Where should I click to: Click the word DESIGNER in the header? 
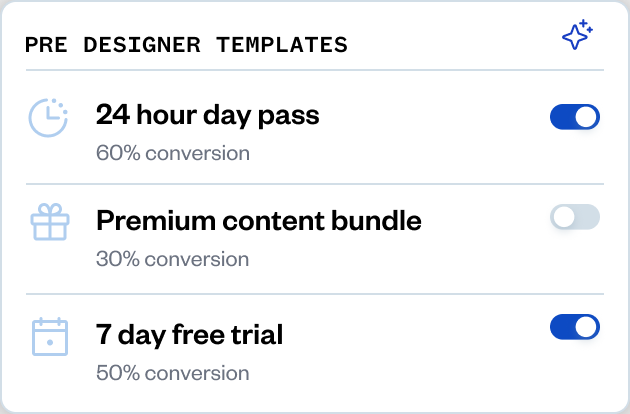coord(136,45)
